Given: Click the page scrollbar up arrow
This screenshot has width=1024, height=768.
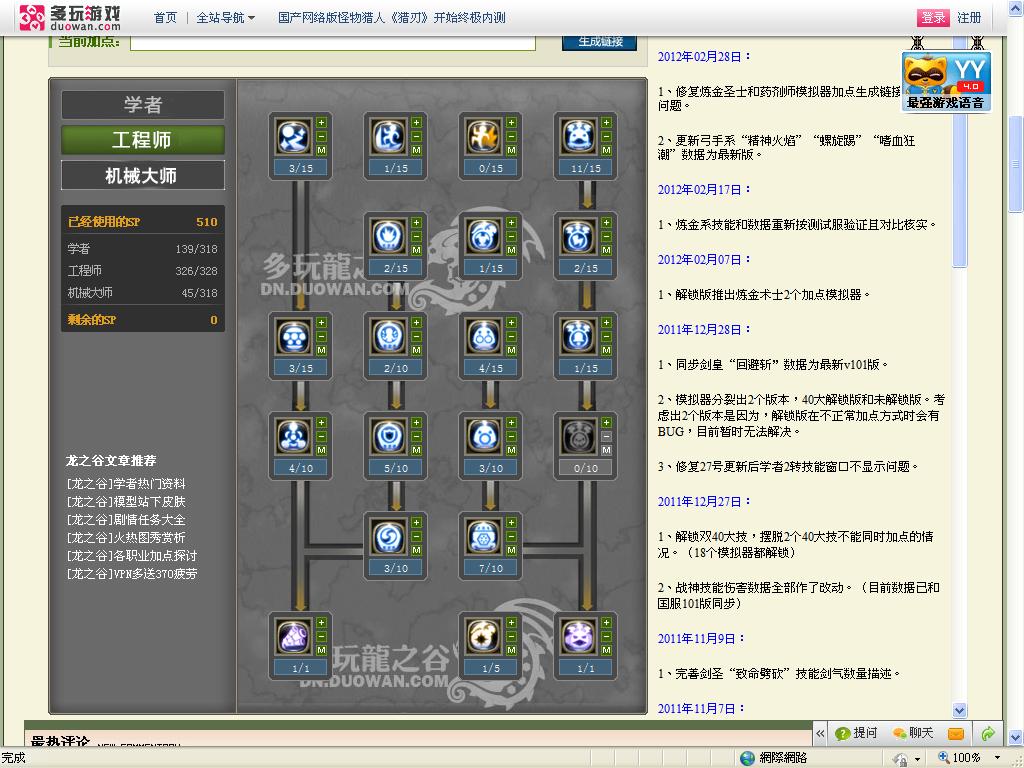Looking at the screenshot, I should coord(1016,8).
